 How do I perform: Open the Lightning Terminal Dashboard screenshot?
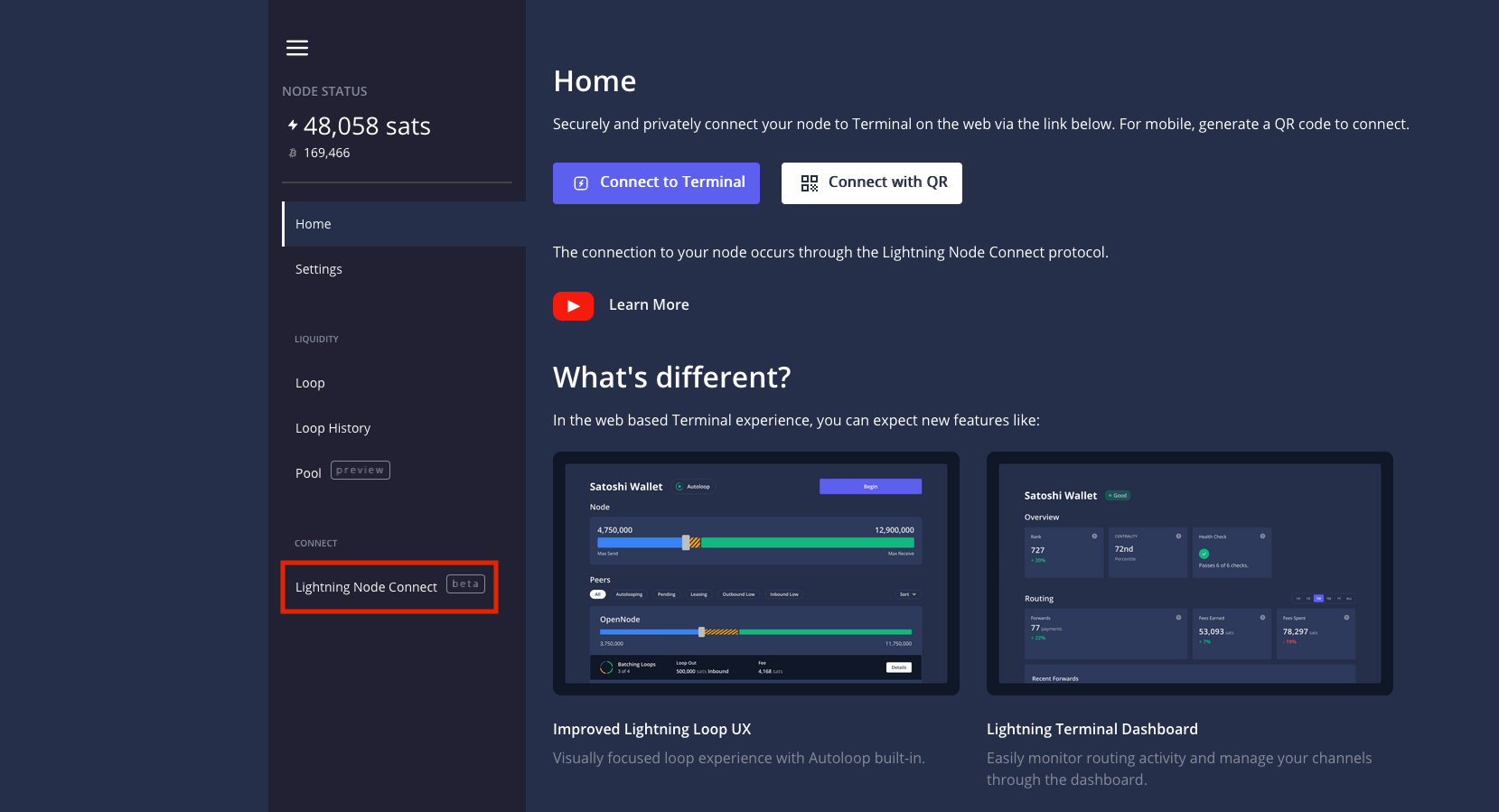pyautogui.click(x=1189, y=574)
